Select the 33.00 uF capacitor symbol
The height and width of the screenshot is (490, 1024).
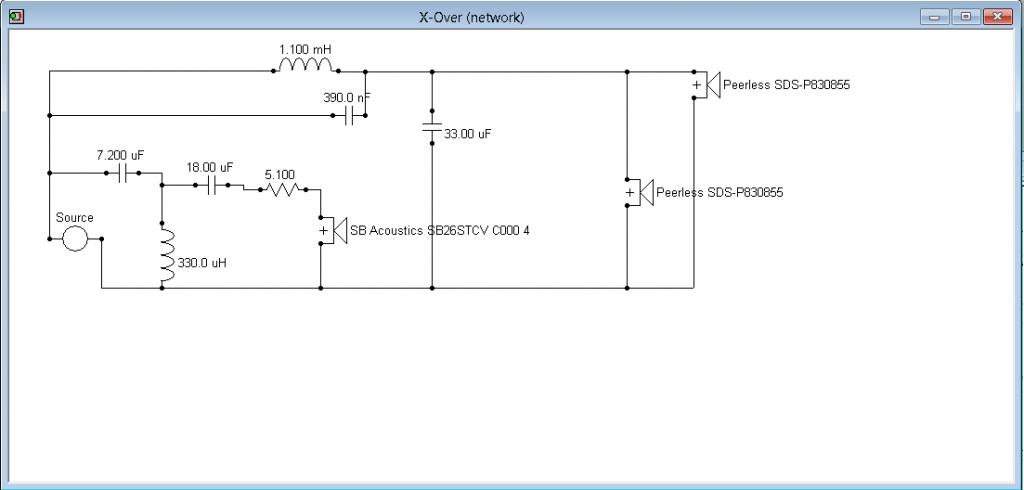pos(432,127)
